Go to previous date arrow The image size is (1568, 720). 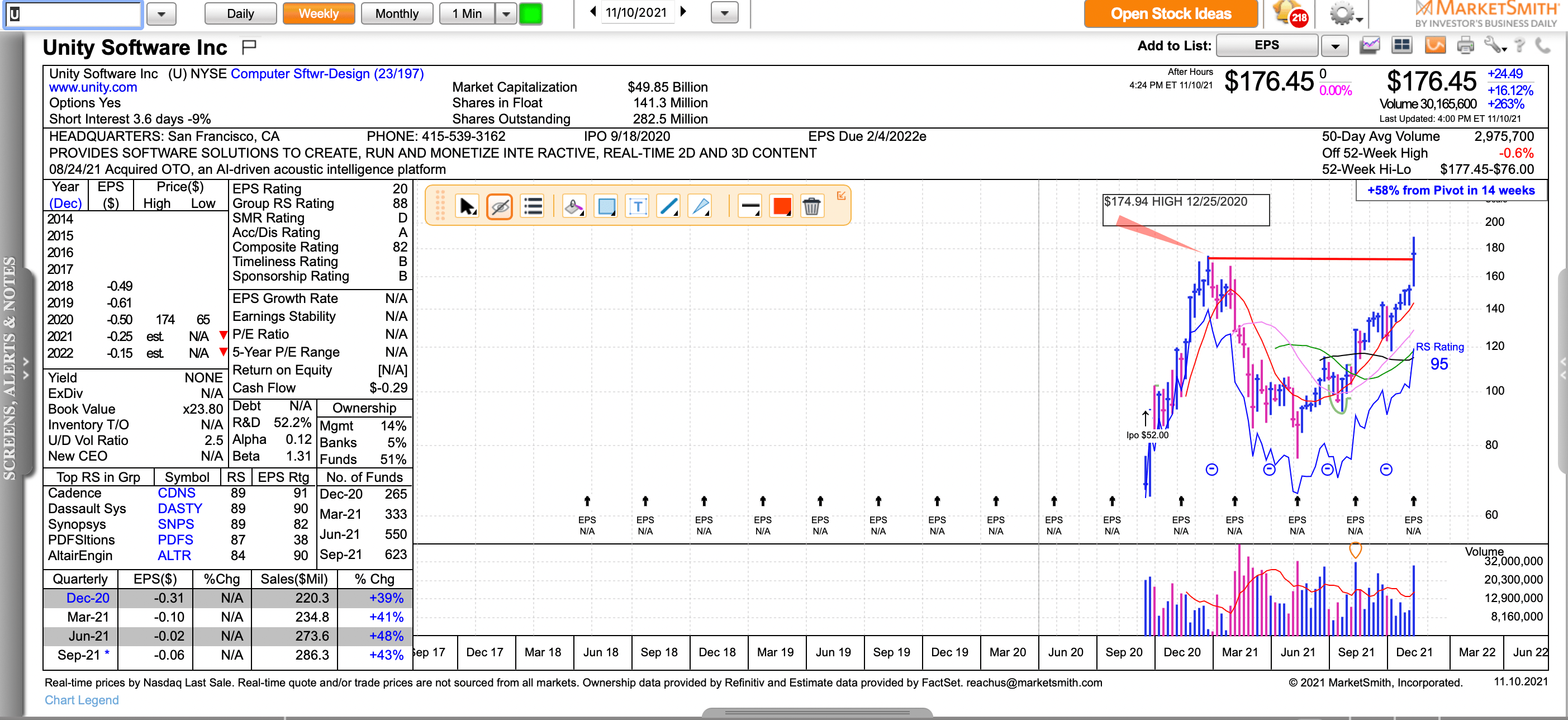tap(593, 12)
